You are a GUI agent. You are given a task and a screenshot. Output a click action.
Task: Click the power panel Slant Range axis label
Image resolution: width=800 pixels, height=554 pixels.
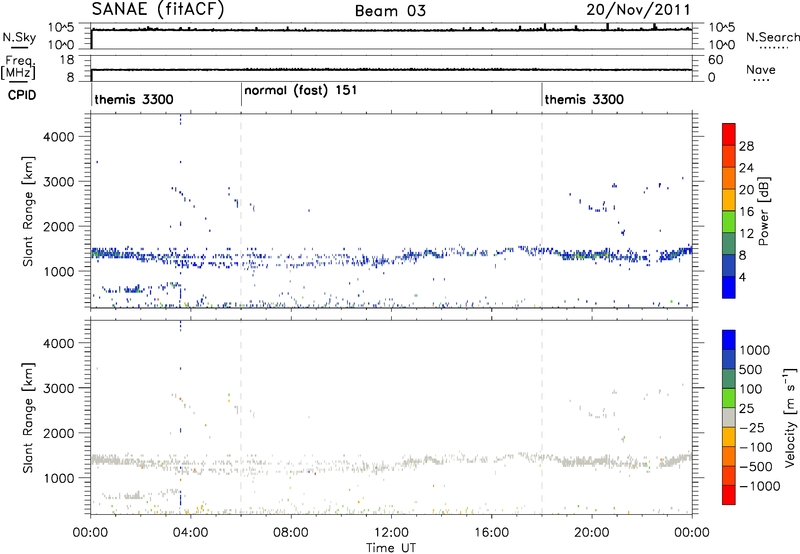[x=28, y=211]
